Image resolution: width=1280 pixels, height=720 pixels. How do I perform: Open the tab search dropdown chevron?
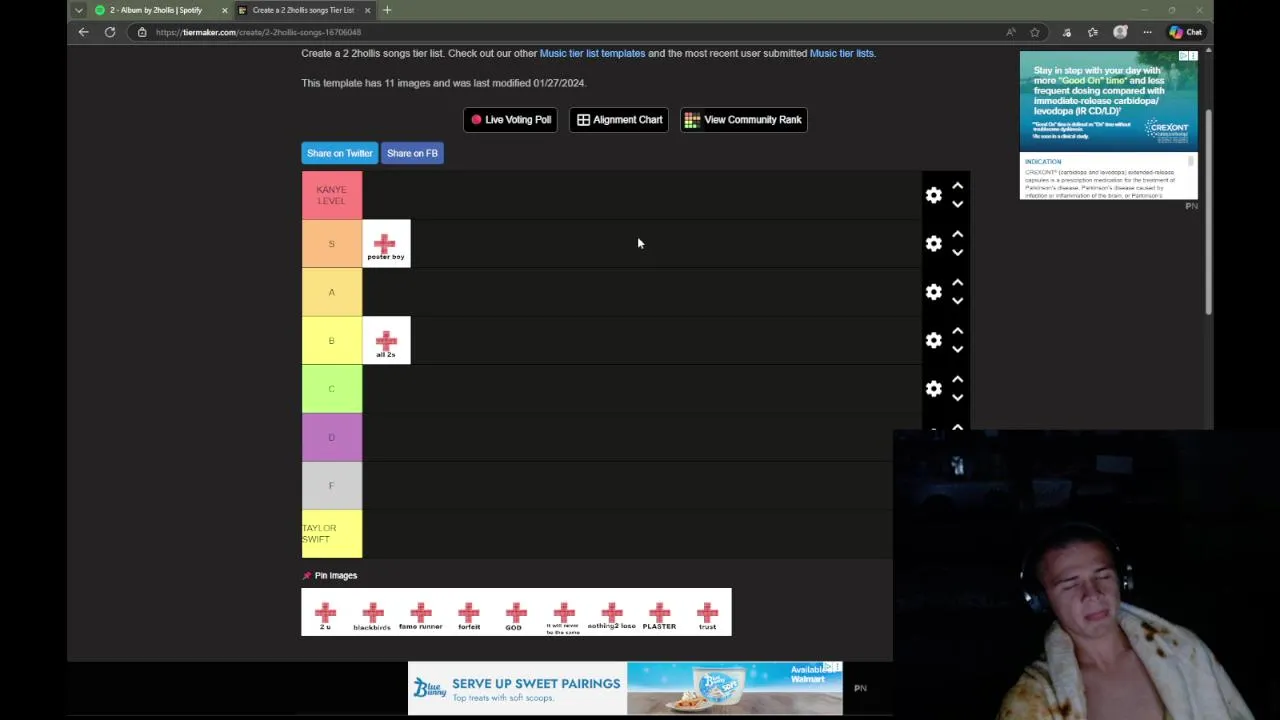pos(78,10)
